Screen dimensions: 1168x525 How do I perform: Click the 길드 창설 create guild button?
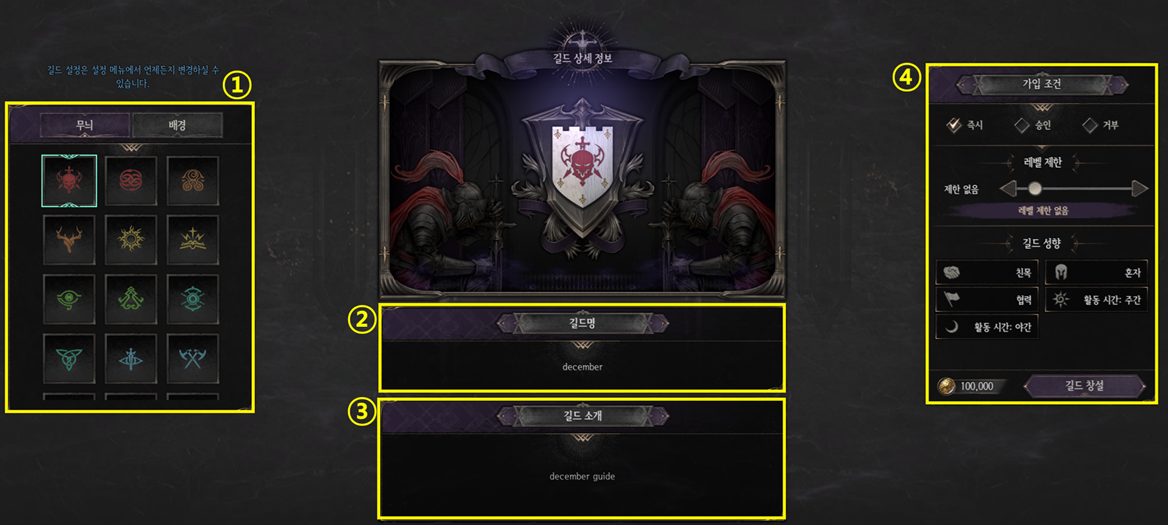click(1084, 386)
